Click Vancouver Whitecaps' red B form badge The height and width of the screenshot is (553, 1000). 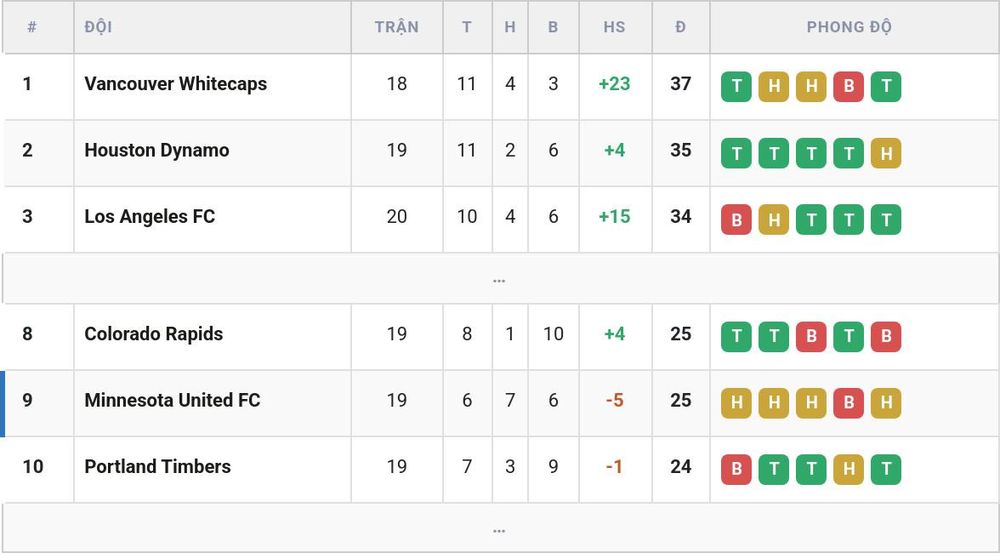tap(848, 86)
